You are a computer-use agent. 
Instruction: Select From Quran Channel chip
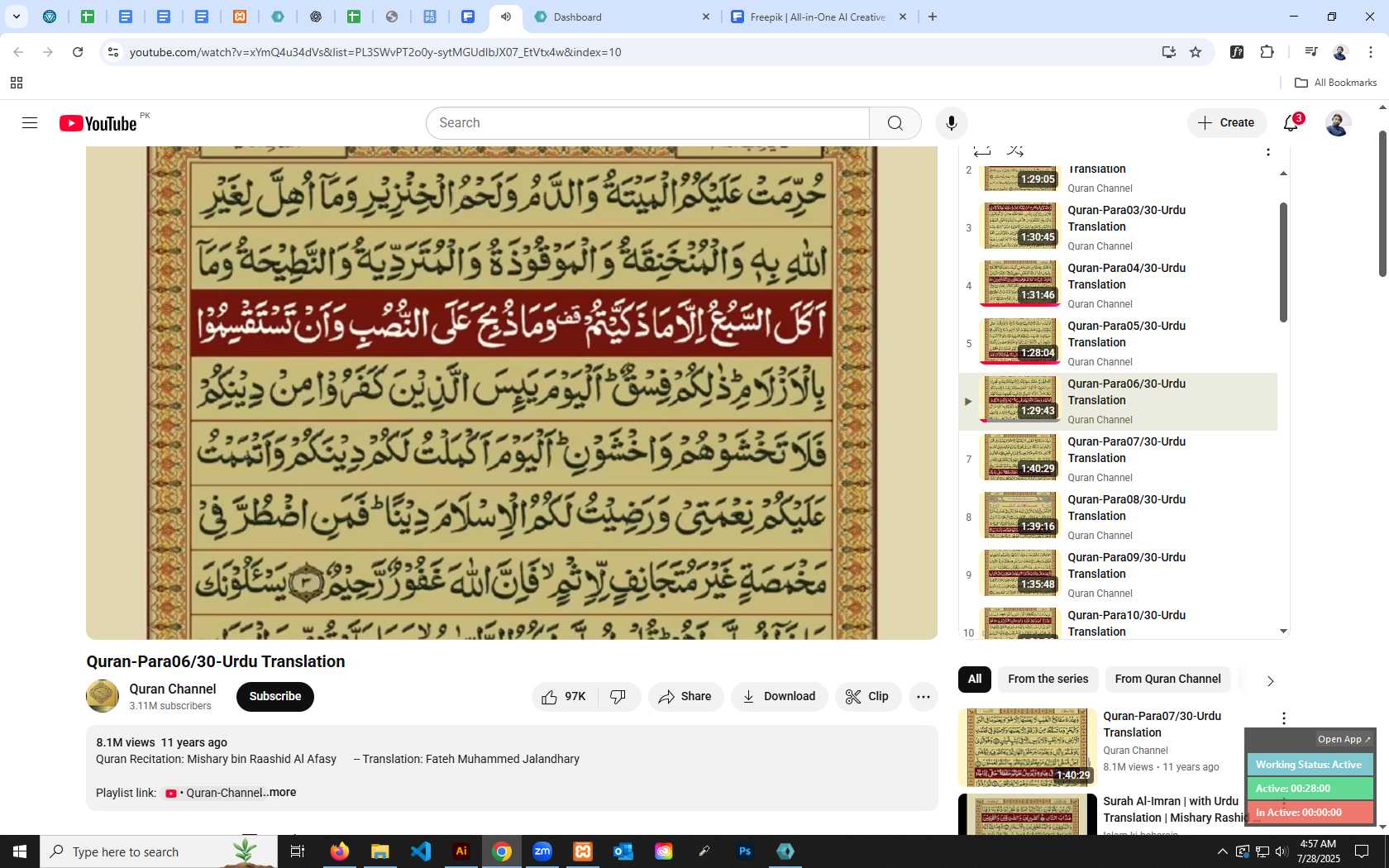coord(1167,680)
